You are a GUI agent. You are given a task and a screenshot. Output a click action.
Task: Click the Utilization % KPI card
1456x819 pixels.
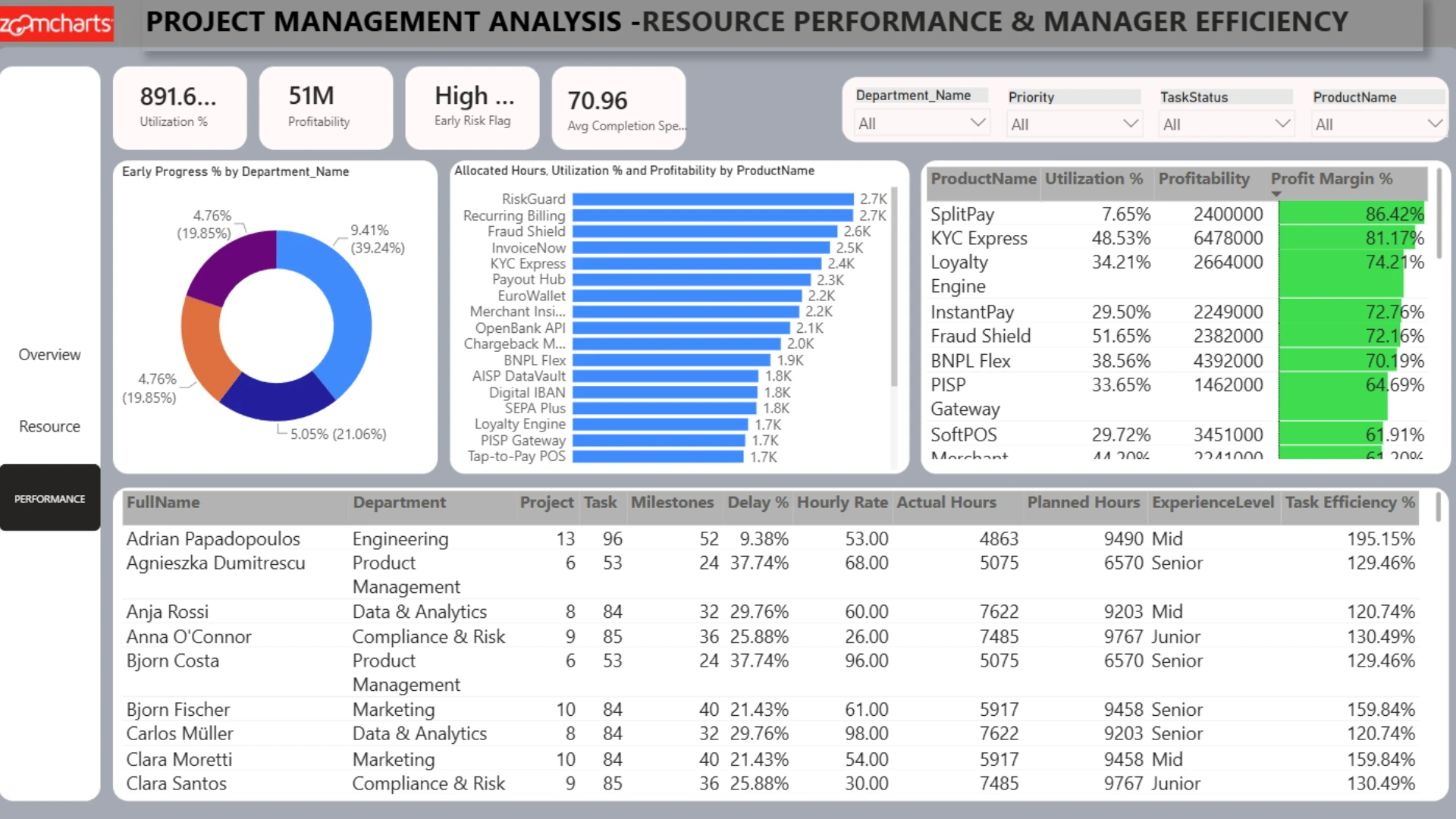coord(180,107)
